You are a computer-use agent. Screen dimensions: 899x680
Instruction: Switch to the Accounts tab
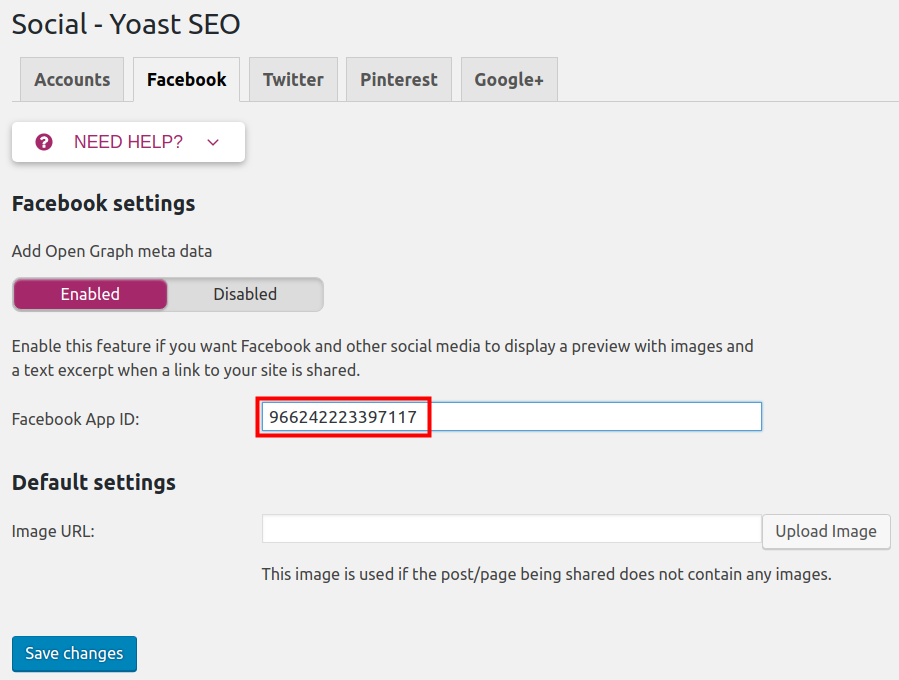click(72, 80)
